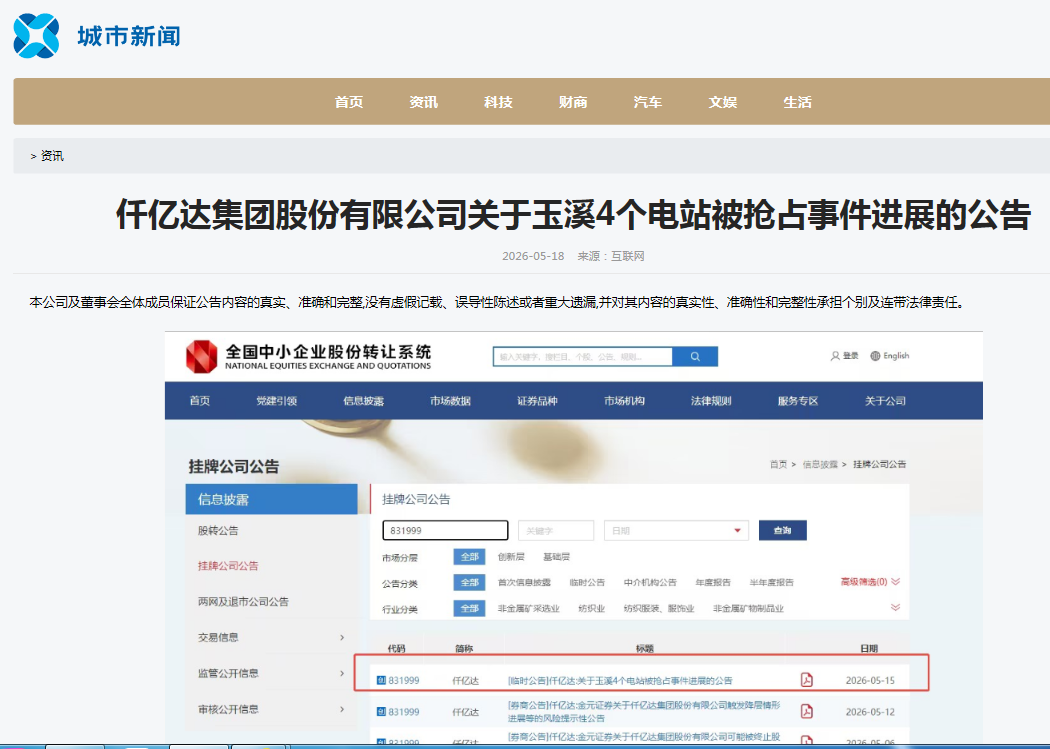1050x749 pixels.
Task: Open 法律规则 in the blue menu
Action: pos(711,401)
